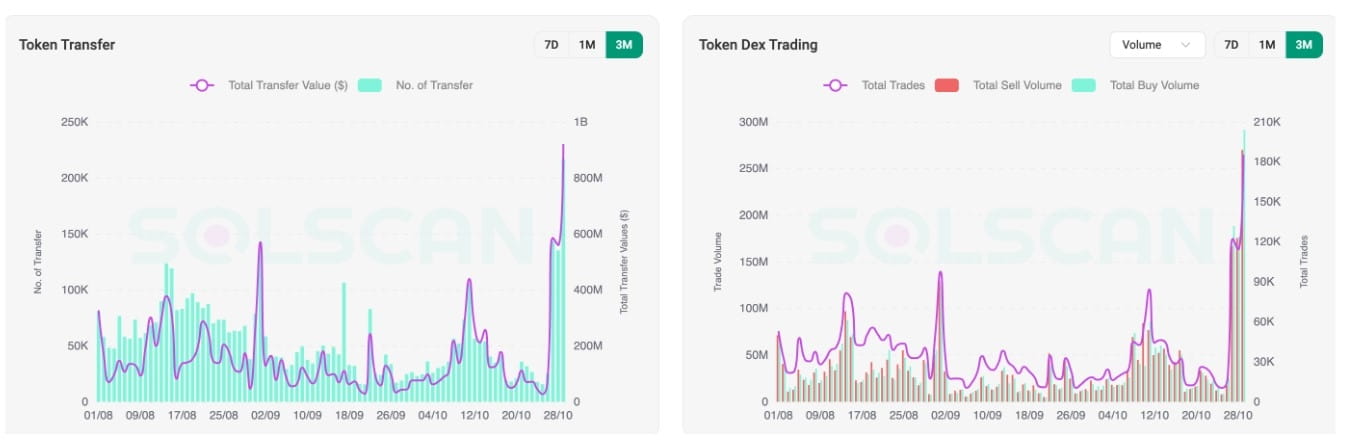Screen dimensions: 1364x448
Task: Toggle Total Trades legend line icon
Action: (836, 86)
